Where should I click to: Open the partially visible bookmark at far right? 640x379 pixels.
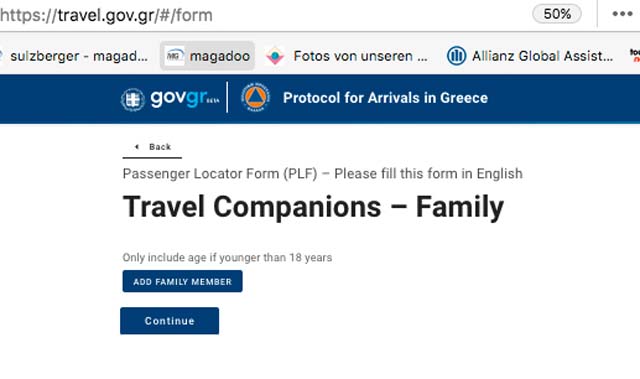point(635,56)
